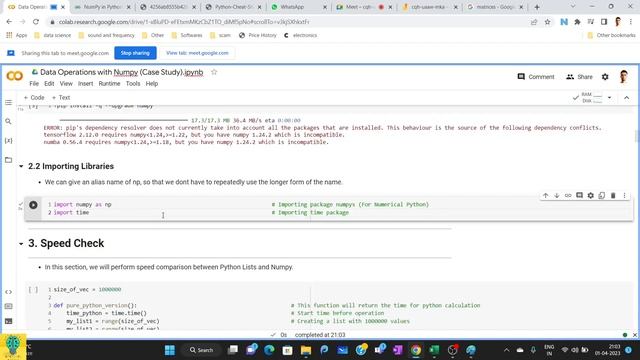Add a new Code cell
Screen dimensions: 640x360
click(34, 98)
